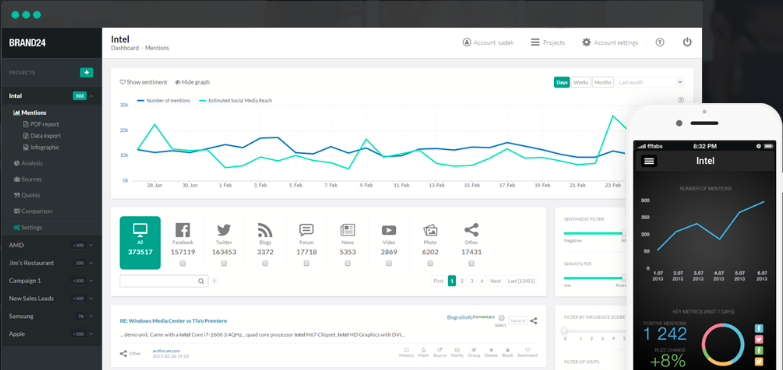Expand the AMD project chevron
783x370 pixels.
91,245
